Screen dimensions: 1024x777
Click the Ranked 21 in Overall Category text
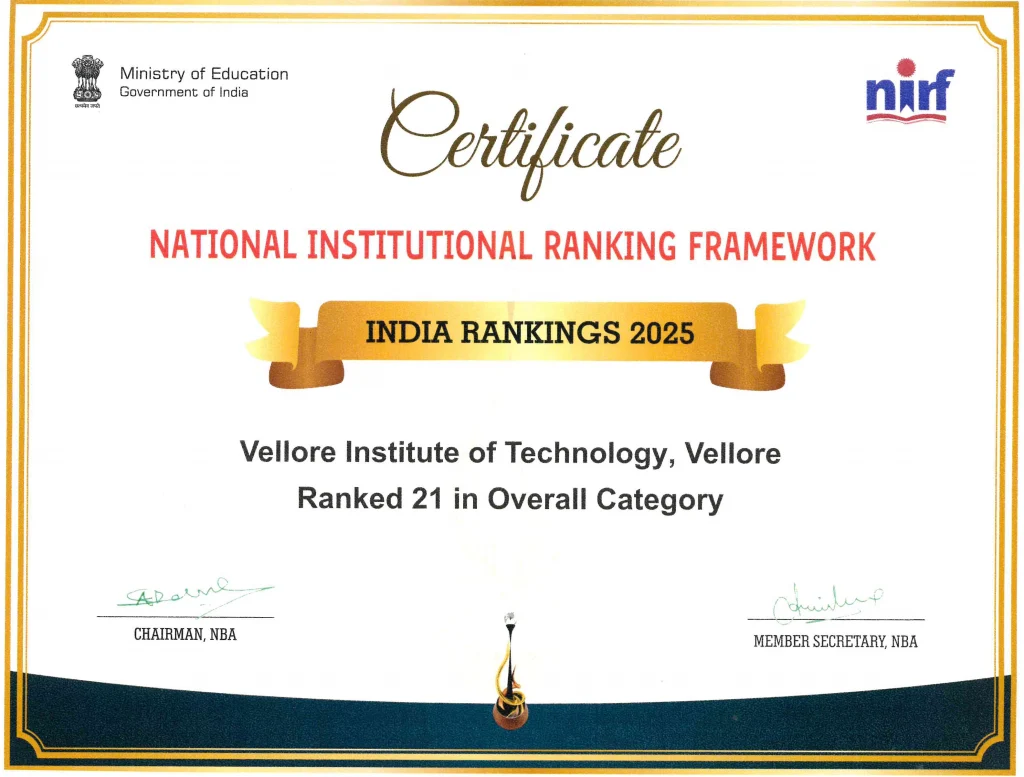coord(510,498)
